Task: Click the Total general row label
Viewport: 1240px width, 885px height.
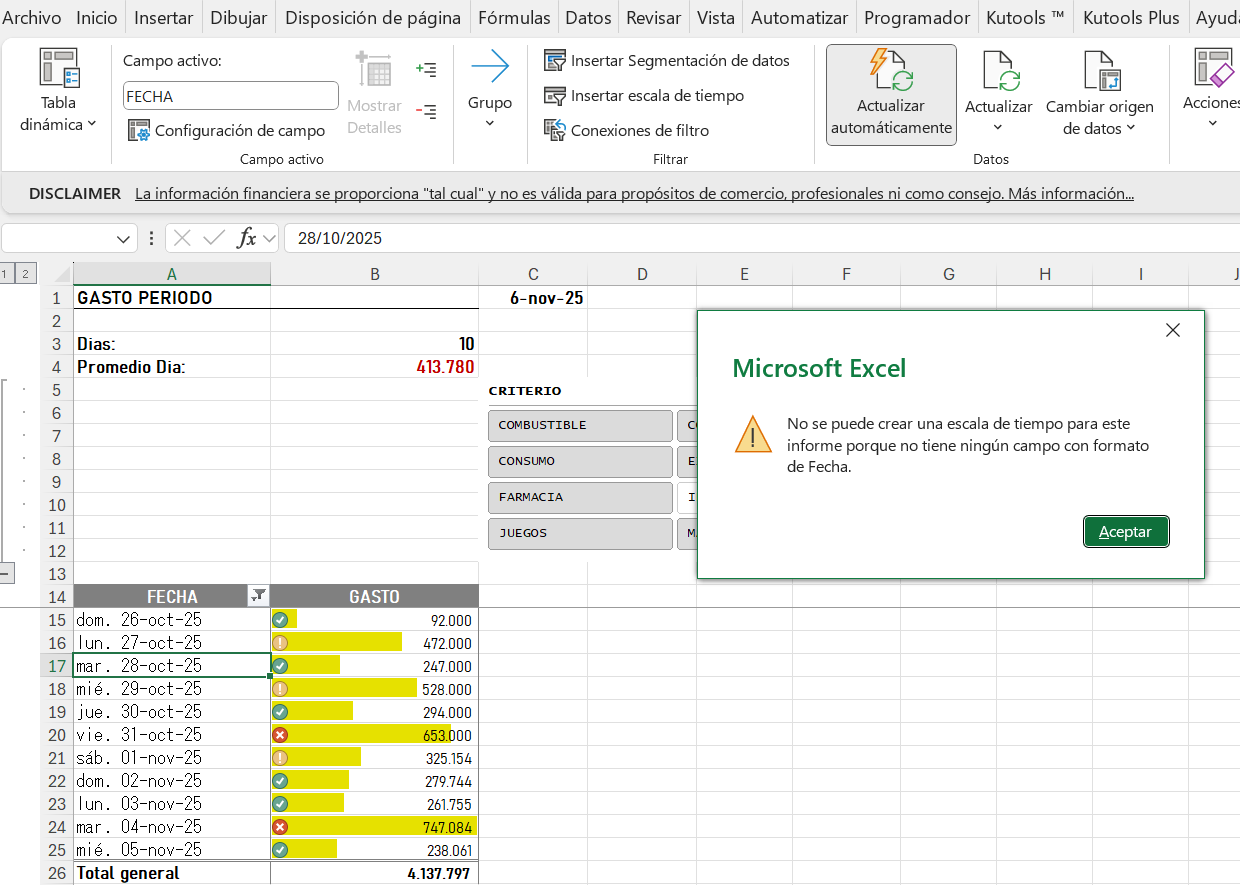Action: 172,873
